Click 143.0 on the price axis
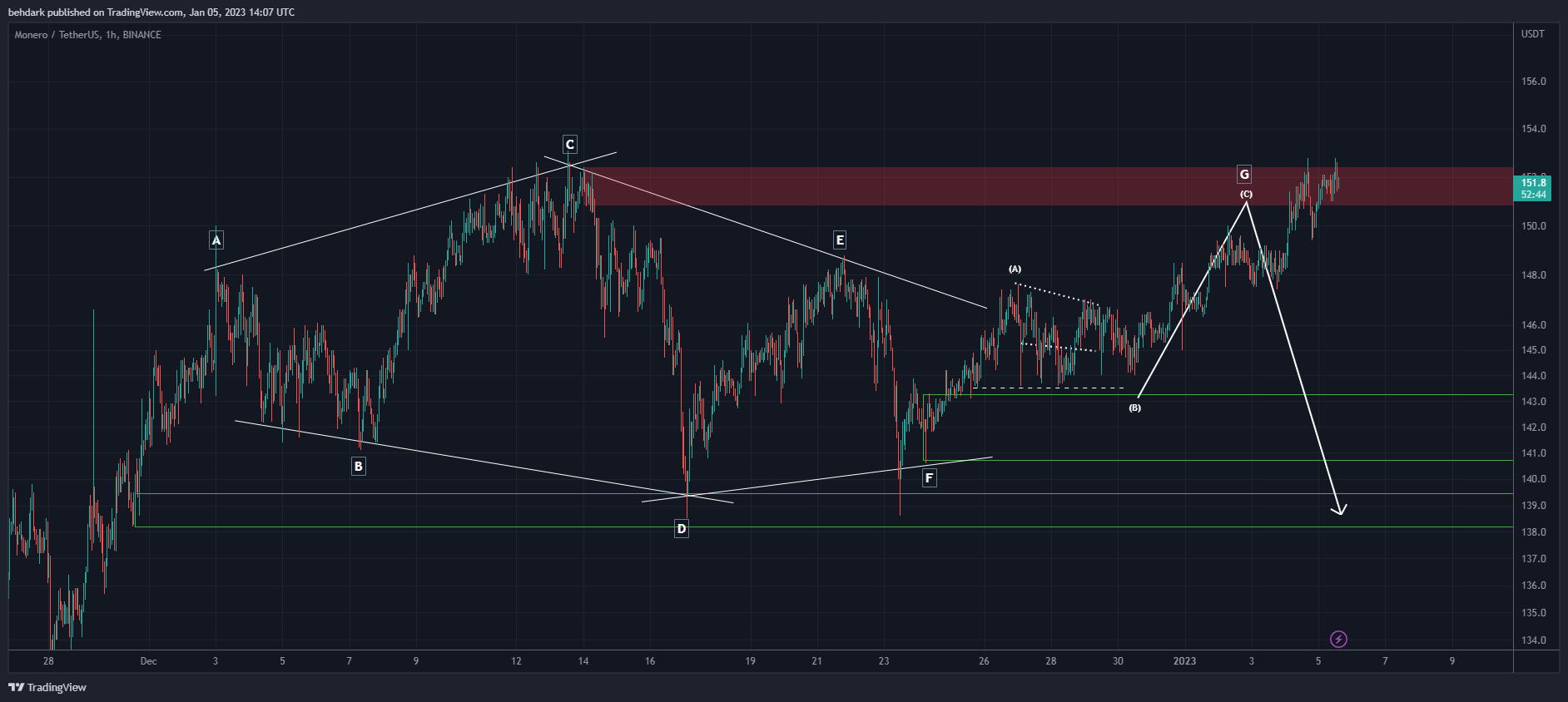Screen dimensions: 1568x702 [1533, 402]
